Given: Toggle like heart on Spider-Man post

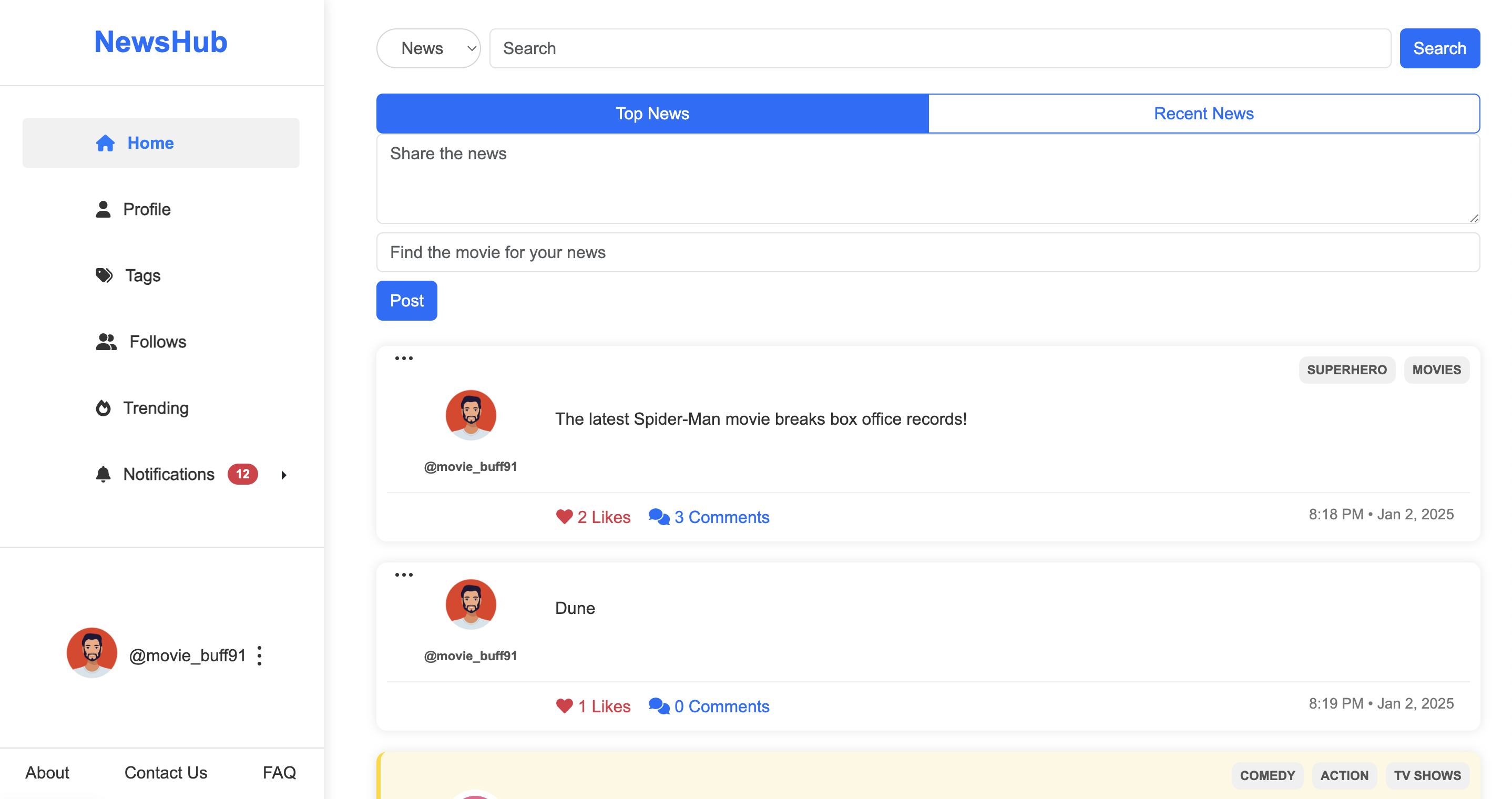Looking at the screenshot, I should tap(564, 517).
